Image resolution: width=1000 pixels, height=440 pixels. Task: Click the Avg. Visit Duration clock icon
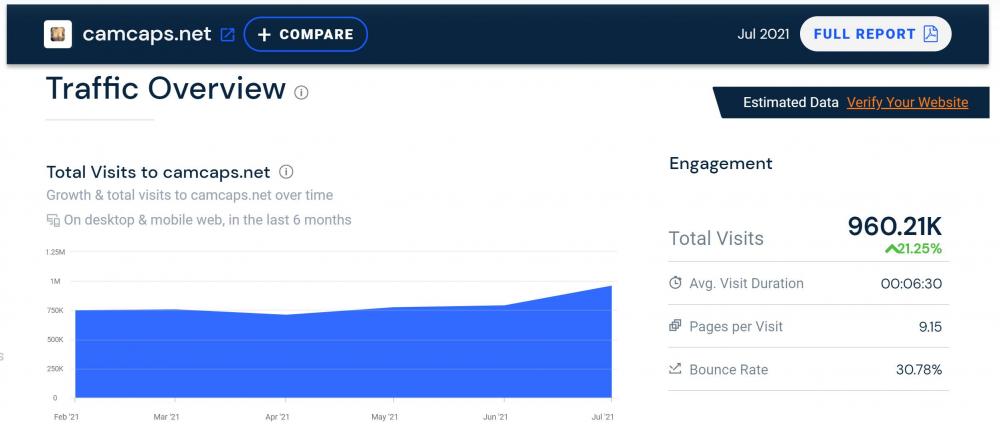click(675, 283)
